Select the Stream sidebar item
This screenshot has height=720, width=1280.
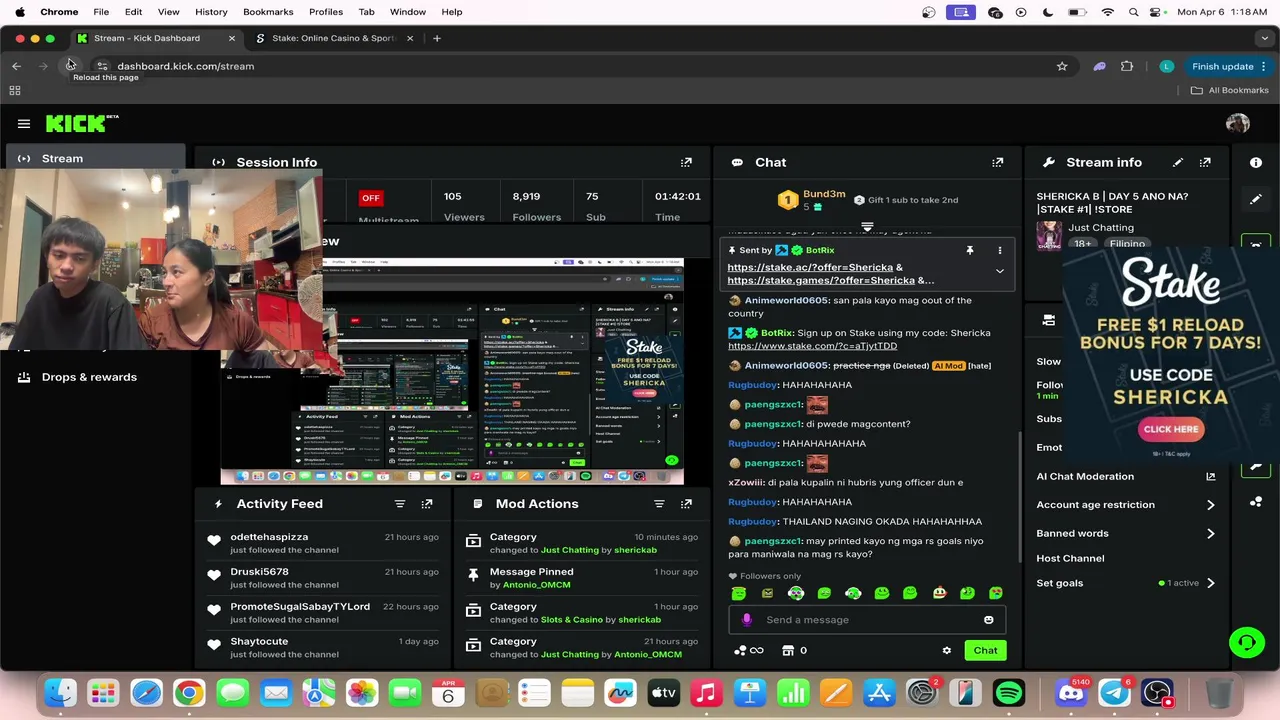click(x=95, y=158)
